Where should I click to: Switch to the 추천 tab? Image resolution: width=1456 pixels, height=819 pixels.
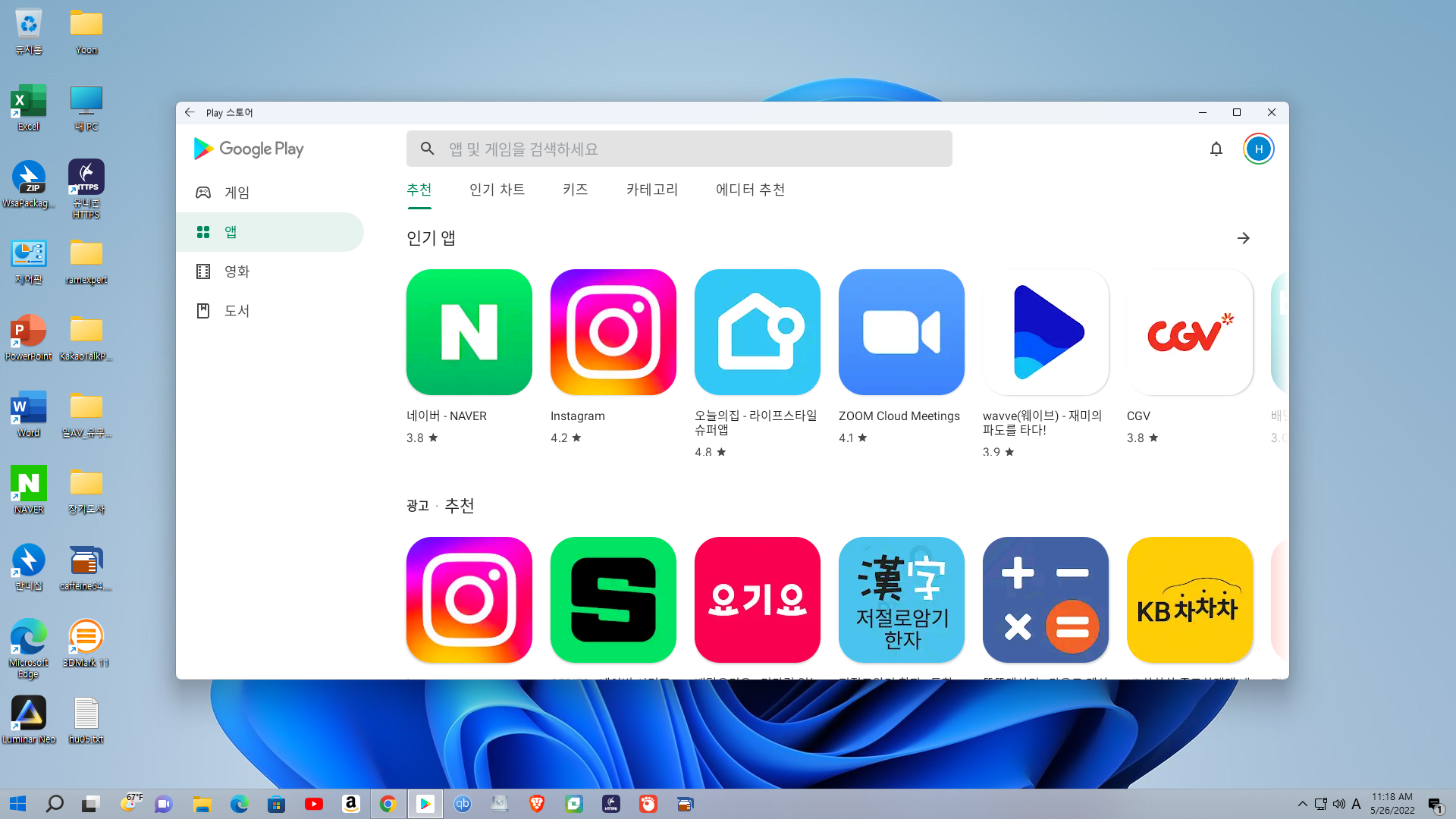[x=419, y=190]
